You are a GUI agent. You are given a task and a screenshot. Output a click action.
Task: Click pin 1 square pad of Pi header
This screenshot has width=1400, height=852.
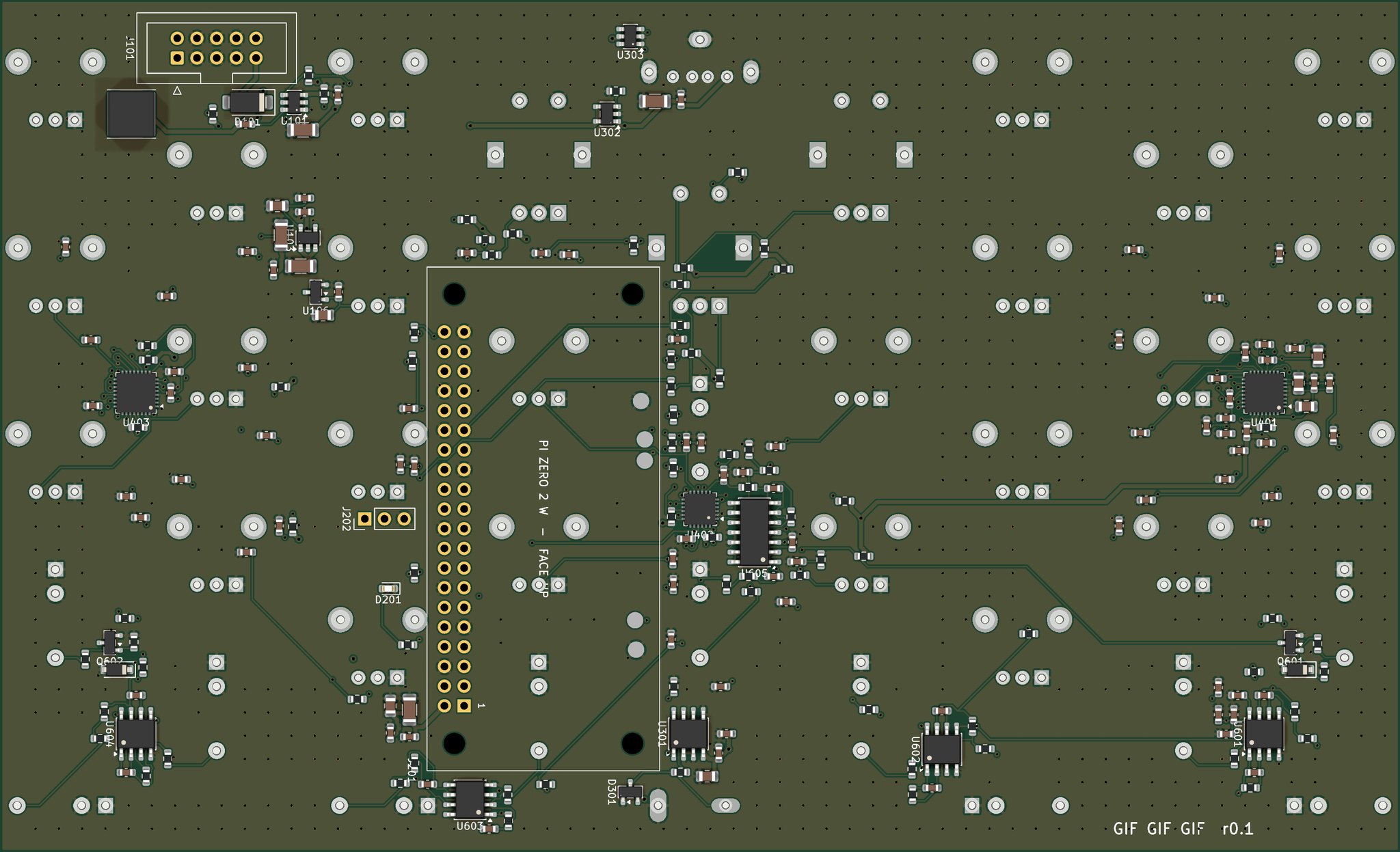[464, 705]
